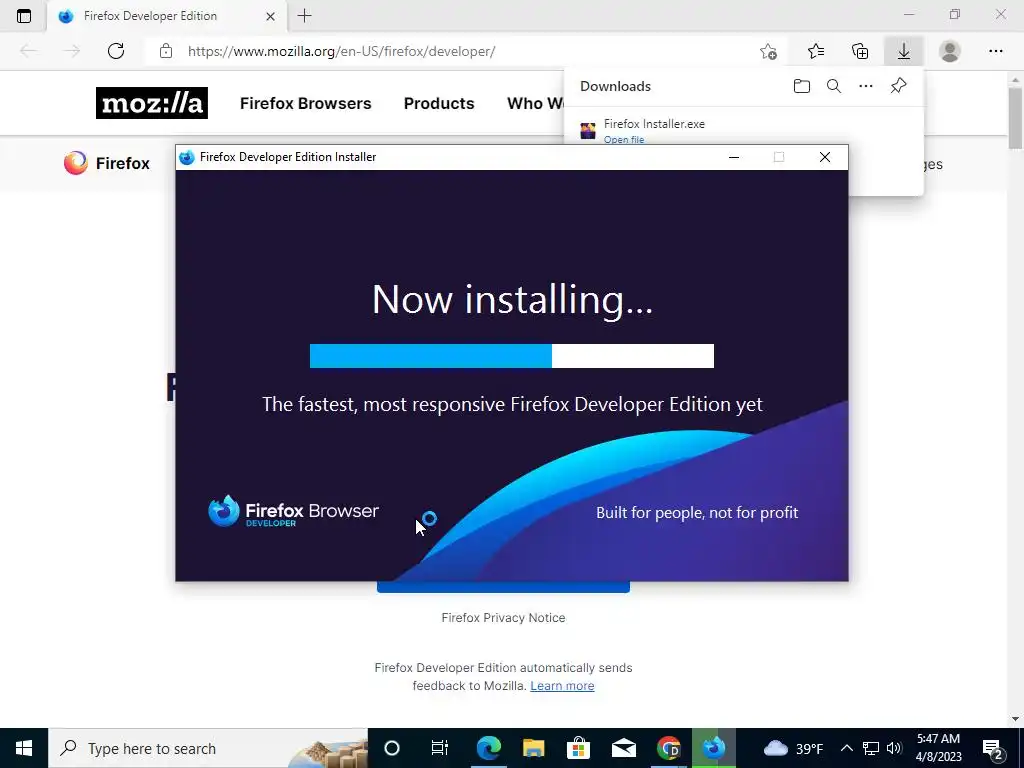The width and height of the screenshot is (1024, 768).
Task: Click the page vertical scrollbar
Action: click(1015, 119)
